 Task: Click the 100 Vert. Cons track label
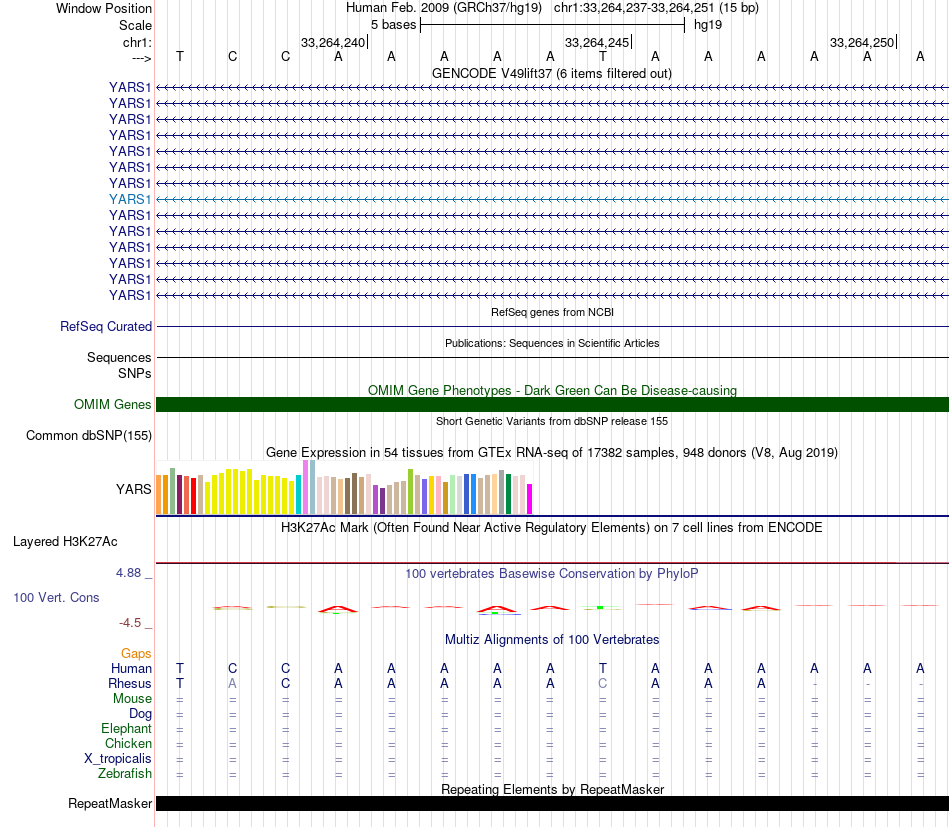point(56,597)
